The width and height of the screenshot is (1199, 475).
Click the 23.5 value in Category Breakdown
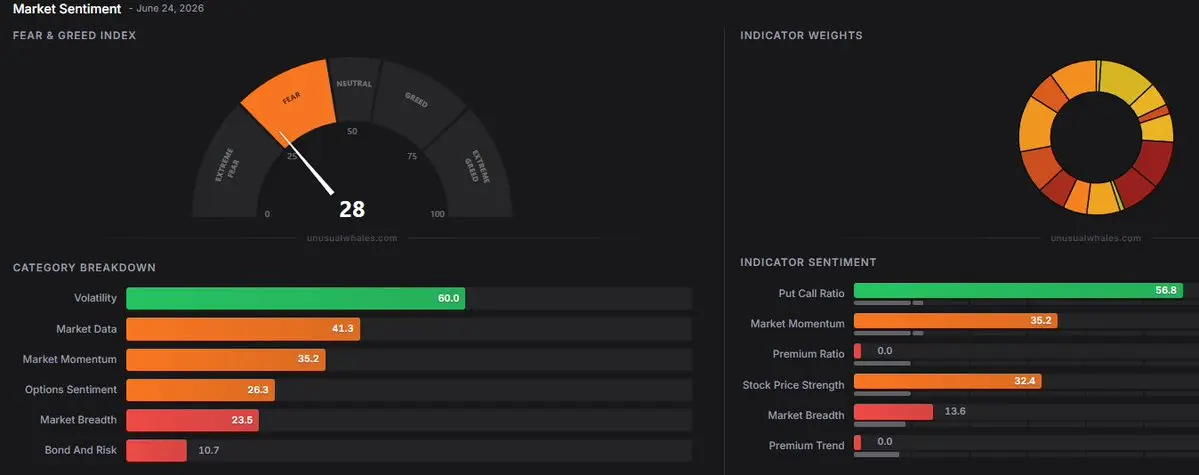[x=242, y=420]
